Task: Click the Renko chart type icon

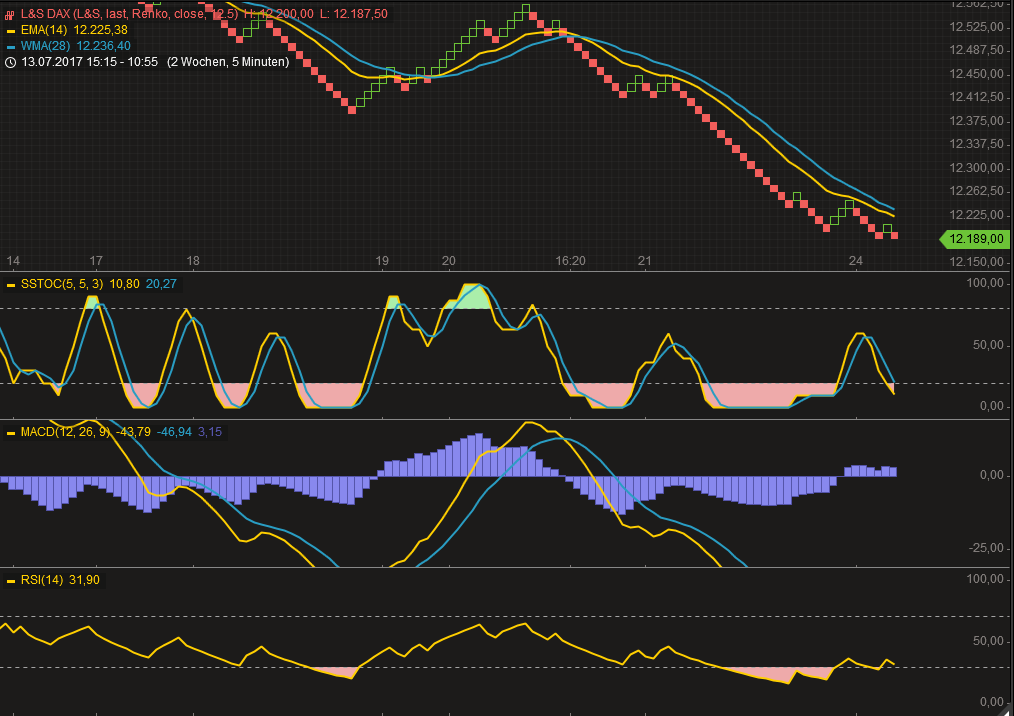Action: click(10, 13)
